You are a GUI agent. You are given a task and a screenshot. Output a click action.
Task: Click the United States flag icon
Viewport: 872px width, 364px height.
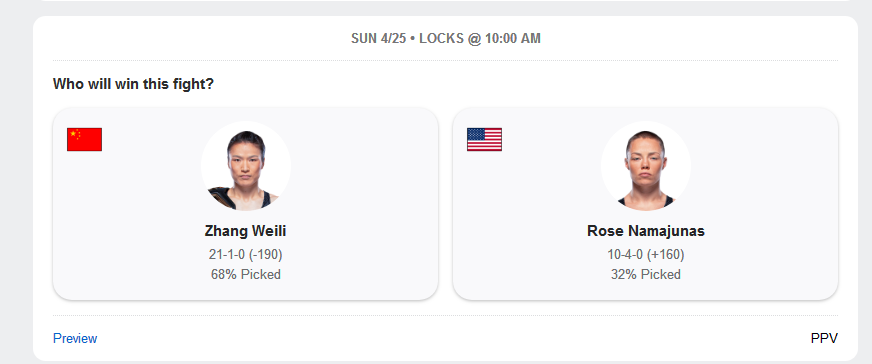click(x=484, y=139)
